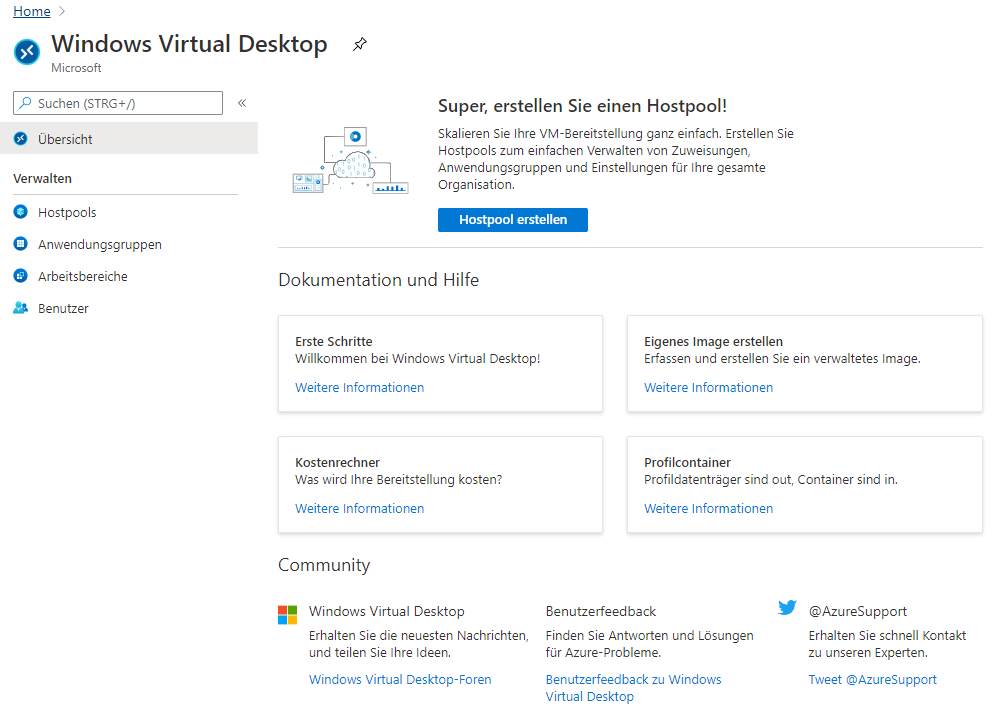
Task: Click the Super, erstellen Sie einen Hostpool! heading
Action: pos(582,106)
